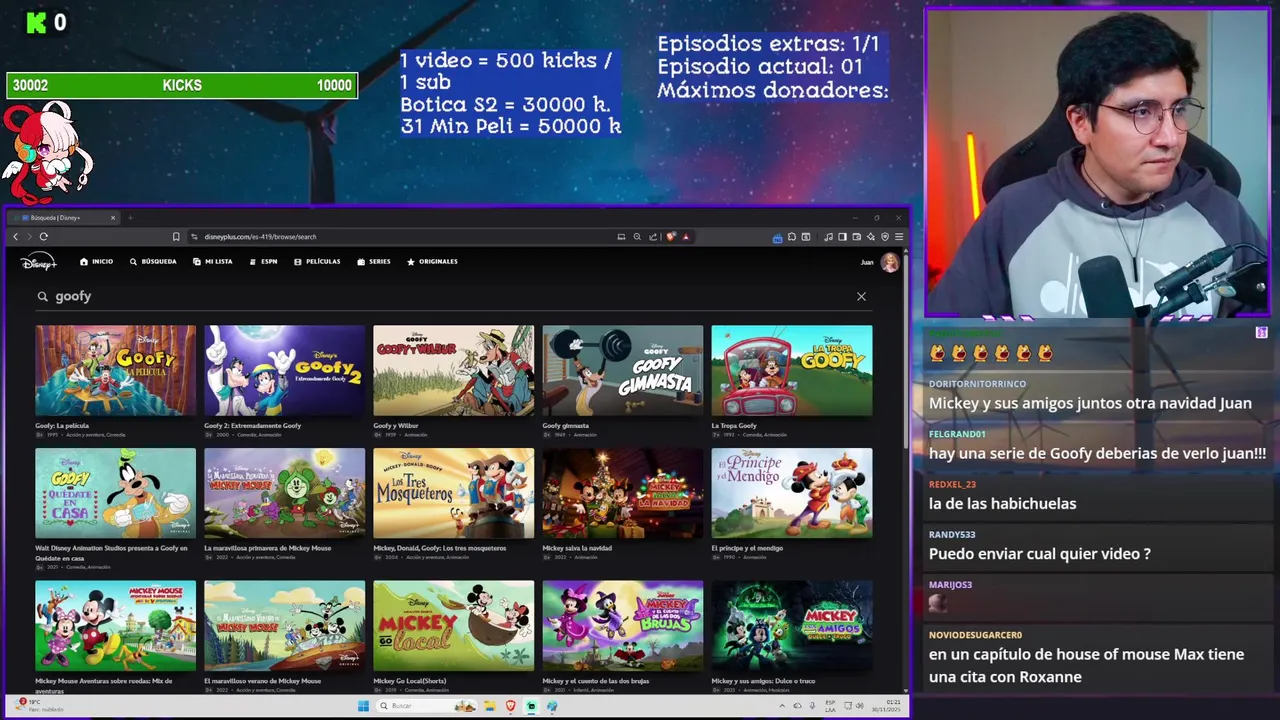
Task: Click chat username FELGRAND01
Action: point(957,434)
